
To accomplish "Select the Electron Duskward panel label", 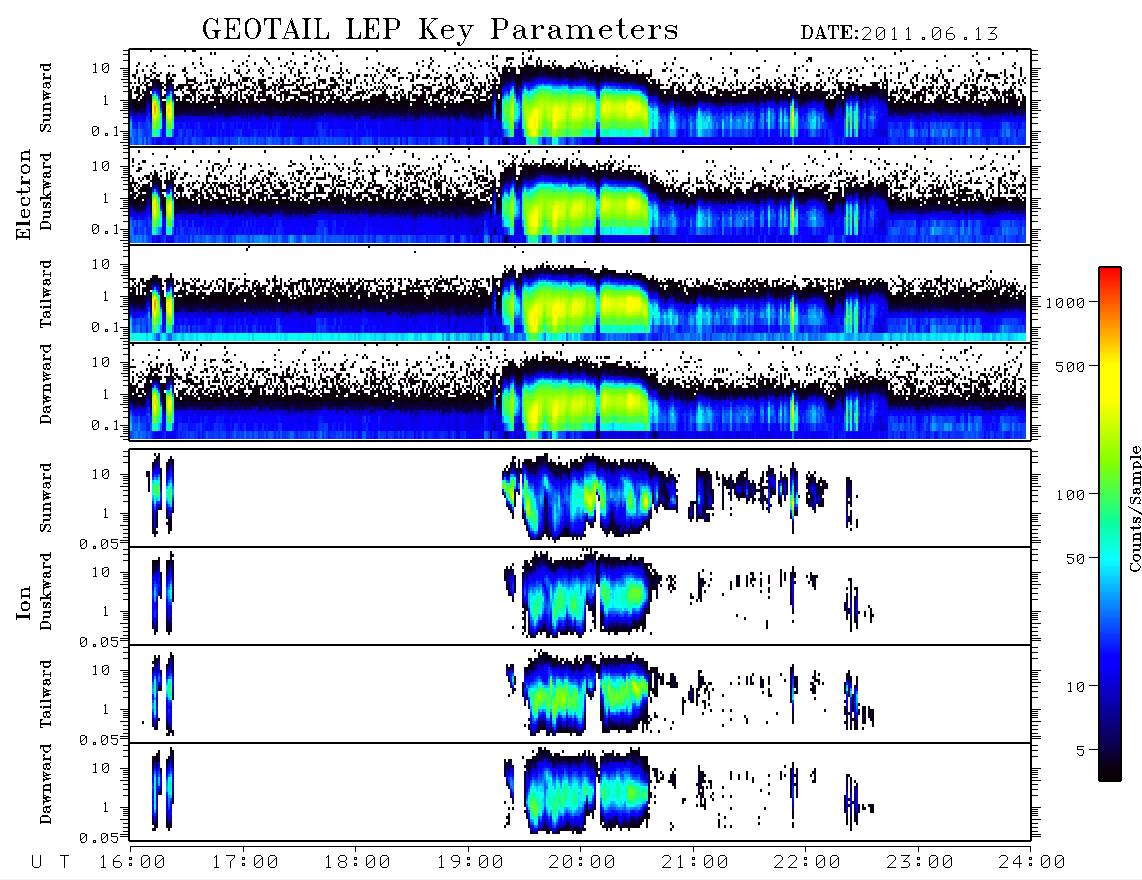I will coord(46,192).
